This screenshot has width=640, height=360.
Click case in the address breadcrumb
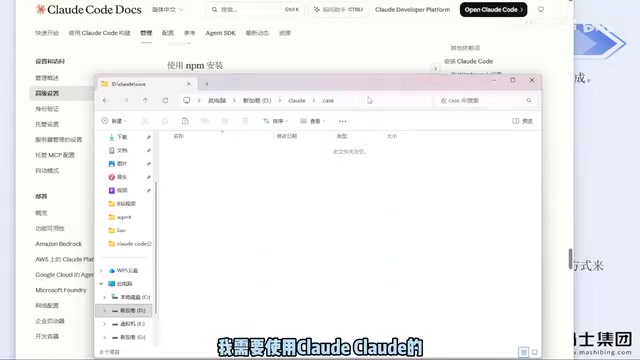(x=328, y=100)
